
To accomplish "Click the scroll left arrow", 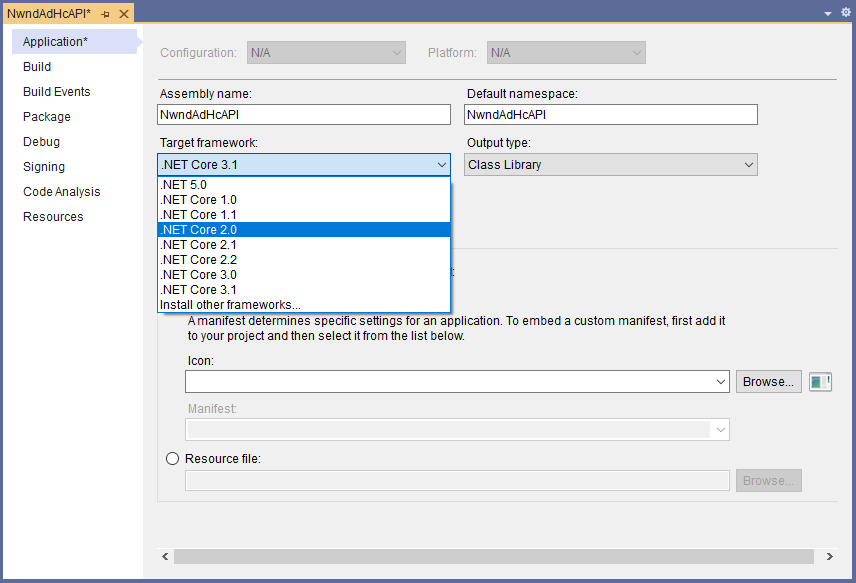I will coord(165,556).
